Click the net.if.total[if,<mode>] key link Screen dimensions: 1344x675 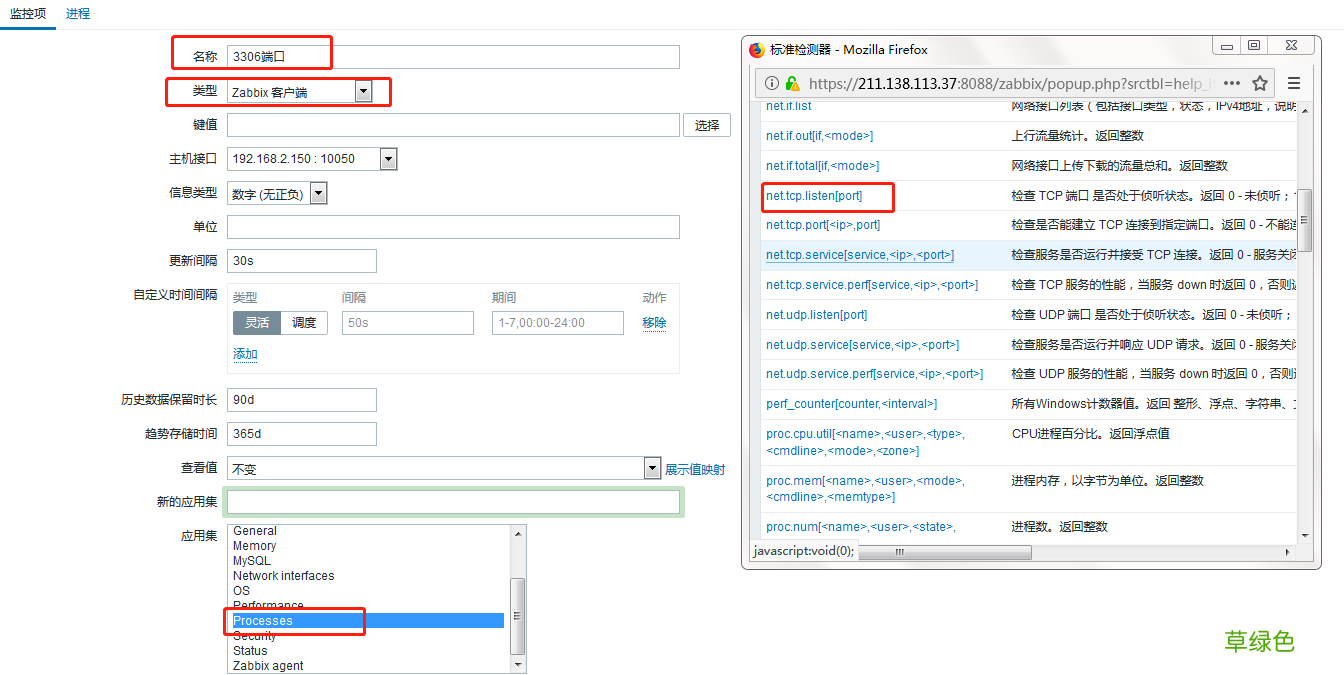(x=822, y=166)
